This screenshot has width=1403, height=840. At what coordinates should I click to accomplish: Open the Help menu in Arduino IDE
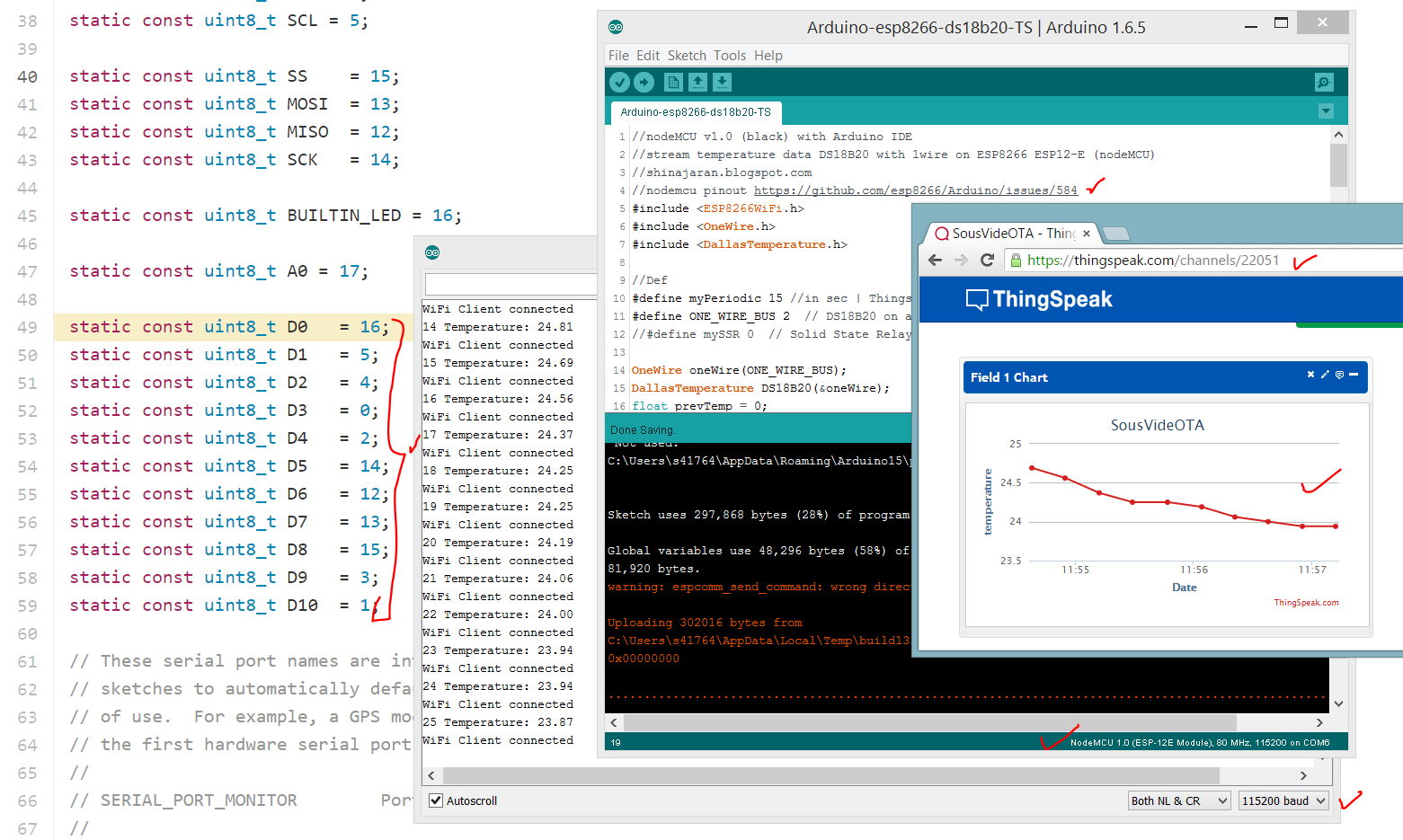768,56
